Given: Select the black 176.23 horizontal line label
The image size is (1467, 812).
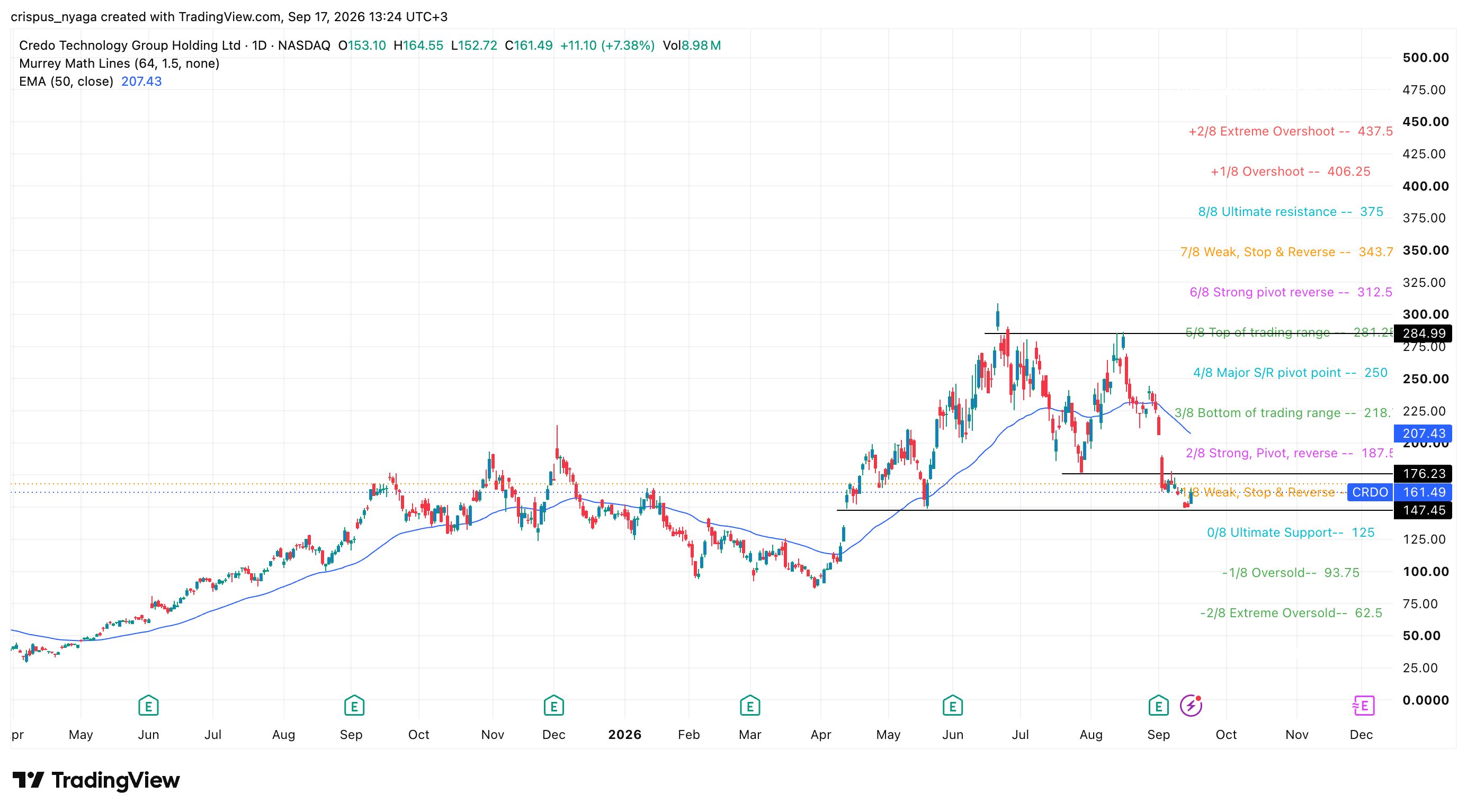Looking at the screenshot, I should coord(1423,473).
